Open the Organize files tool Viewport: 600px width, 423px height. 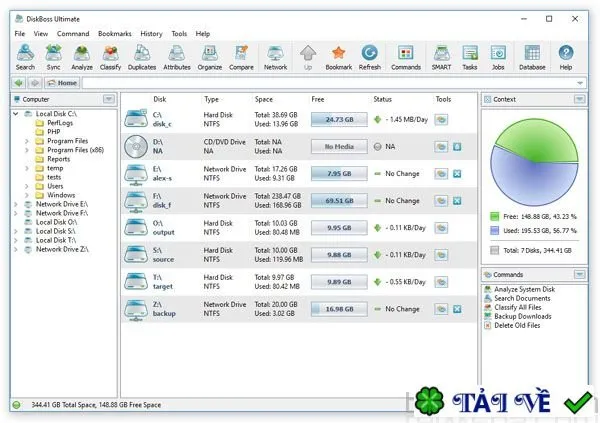[210, 57]
